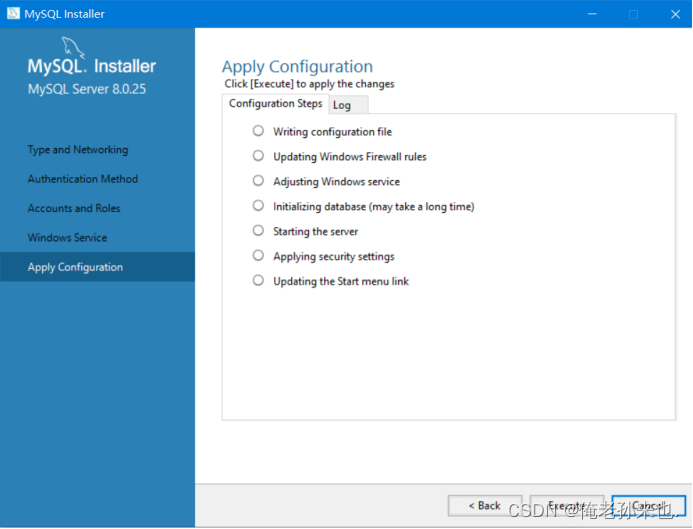Click the Starting the server step circle

(x=258, y=231)
